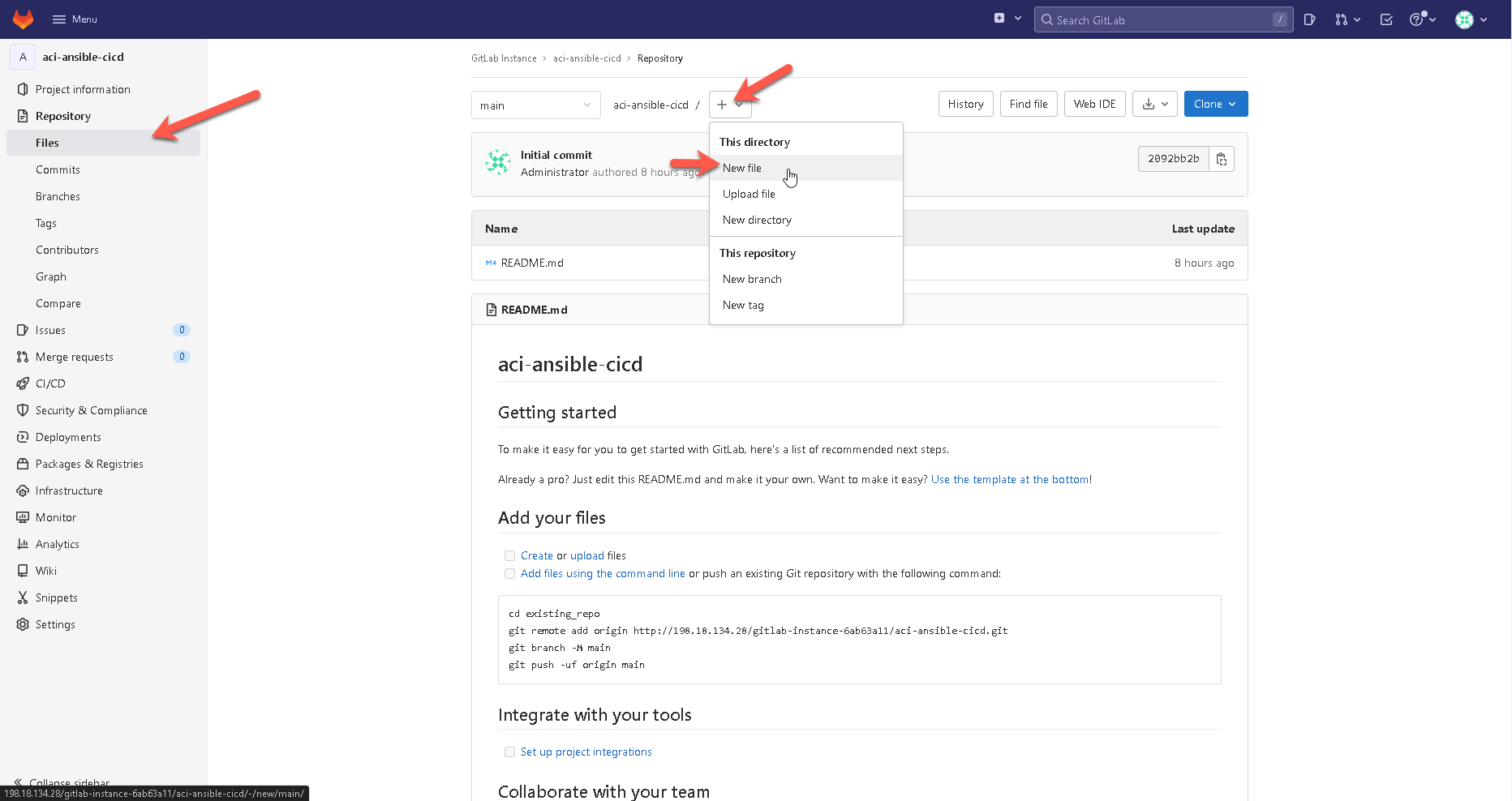1512x801 pixels.
Task: Click the aci-ansible-cicd breadcrumb link
Action: pyautogui.click(x=587, y=58)
